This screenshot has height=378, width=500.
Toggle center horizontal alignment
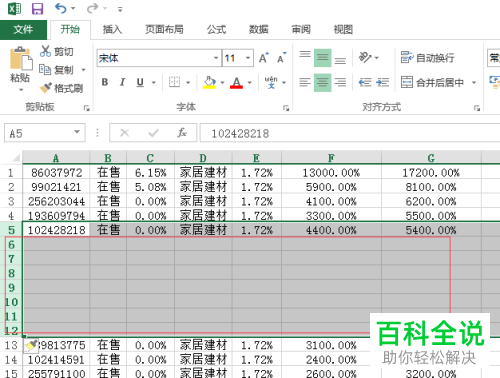pyautogui.click(x=322, y=82)
